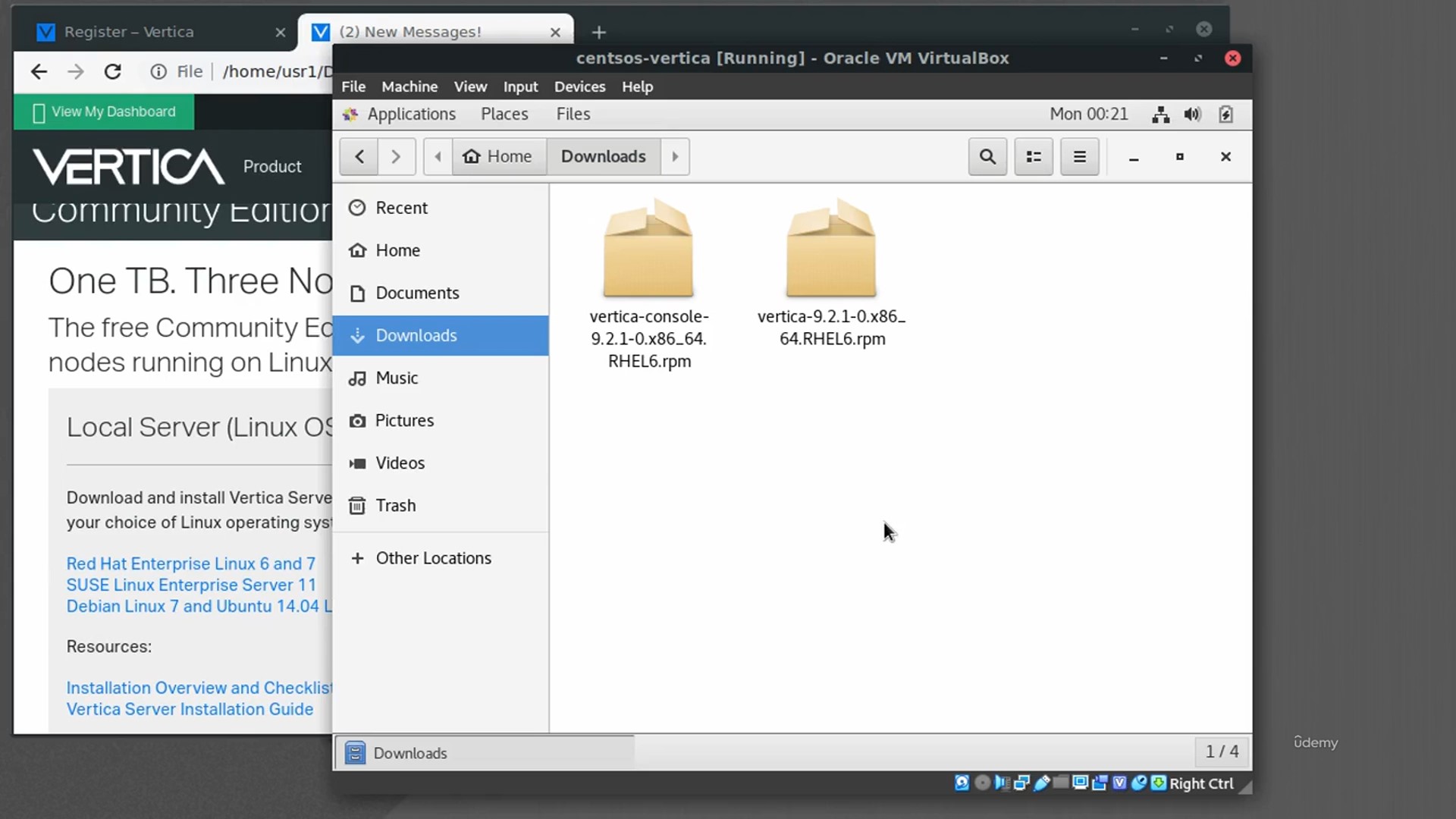This screenshot has height=819, width=1456.
Task: Click the VirtualBox shared folders icon
Action: coord(1061,782)
